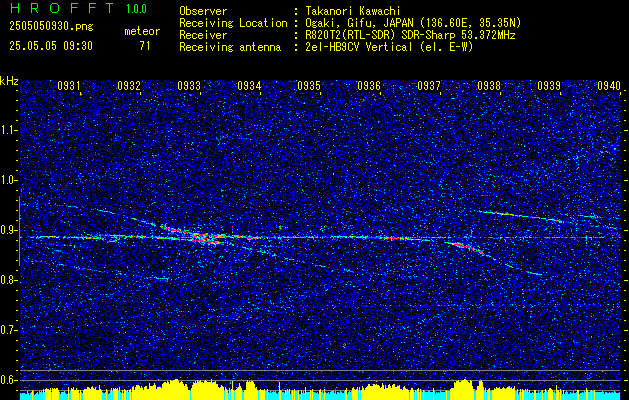The width and height of the screenshot is (629, 400).
Task: Click the 0934 time marker
Action: click(249, 85)
